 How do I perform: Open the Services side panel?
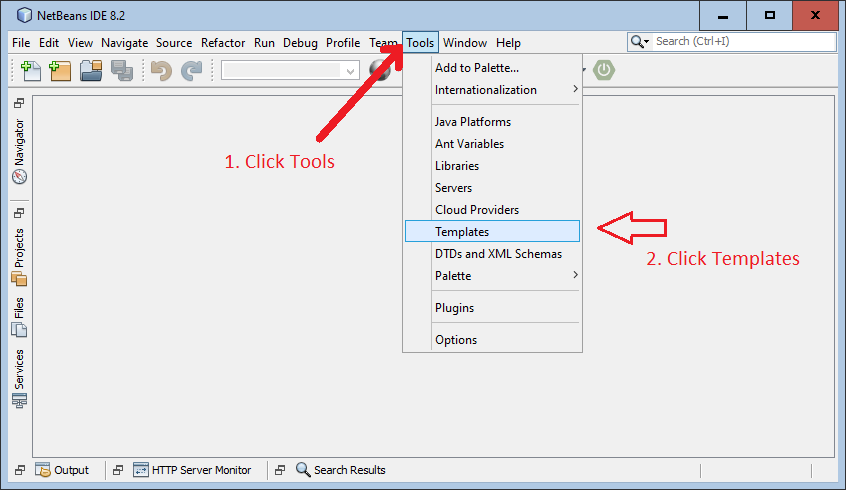tap(19, 378)
